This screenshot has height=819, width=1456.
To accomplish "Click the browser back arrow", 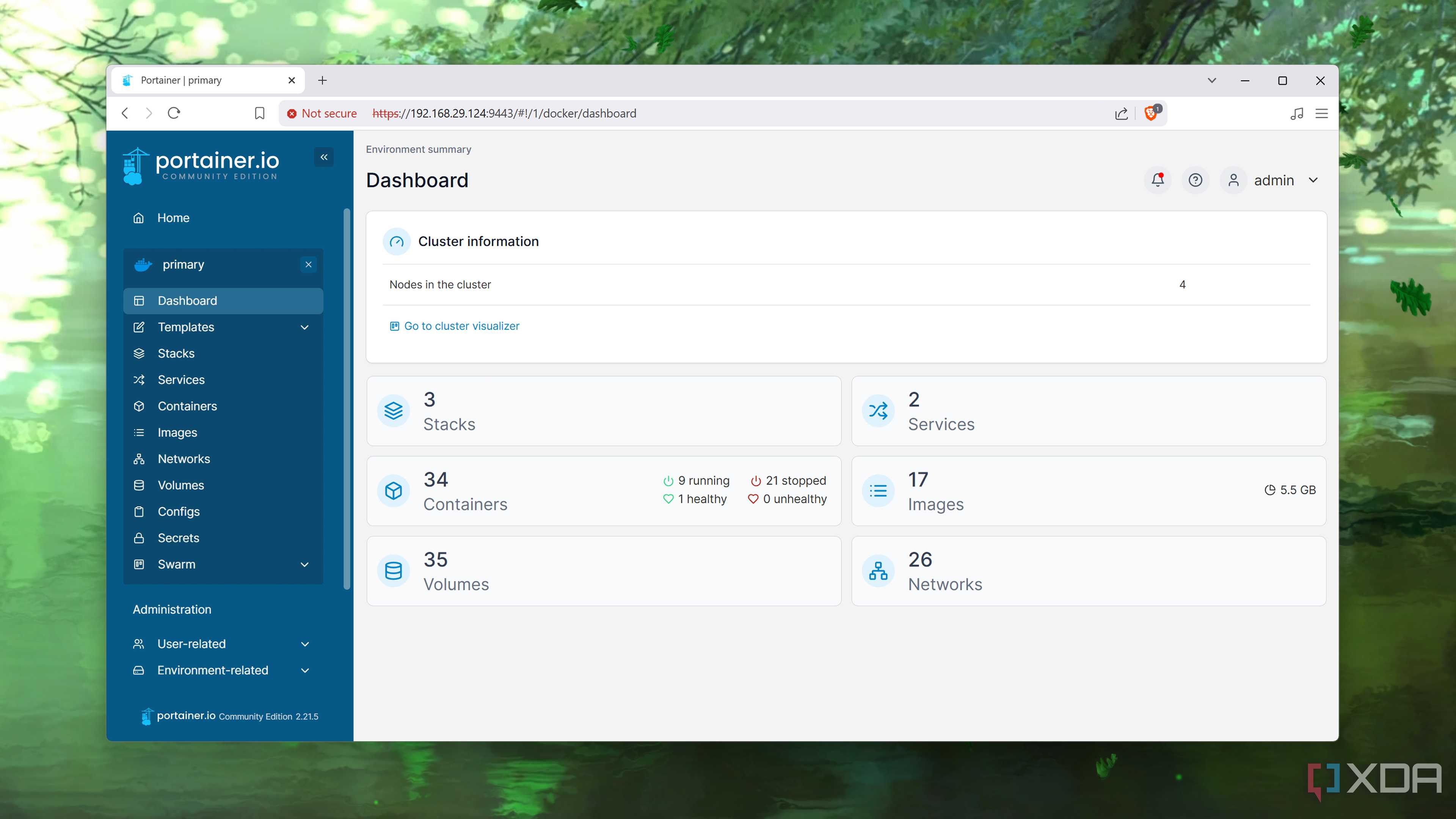I will point(125,113).
